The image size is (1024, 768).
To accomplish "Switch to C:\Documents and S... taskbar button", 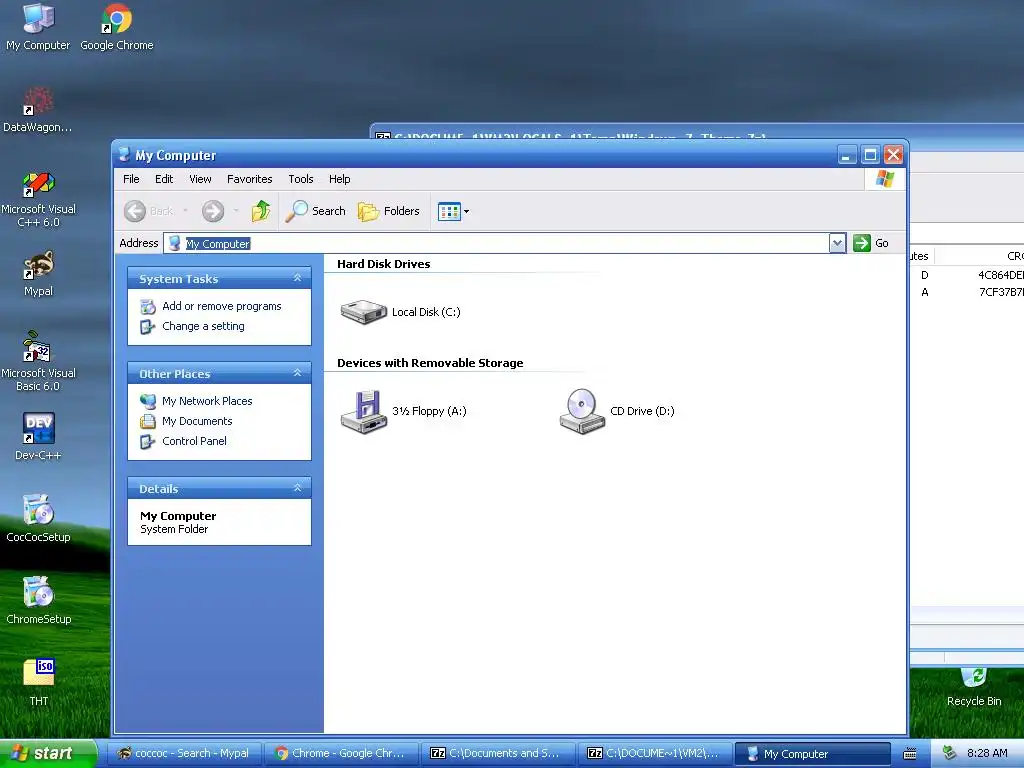I will coord(498,753).
